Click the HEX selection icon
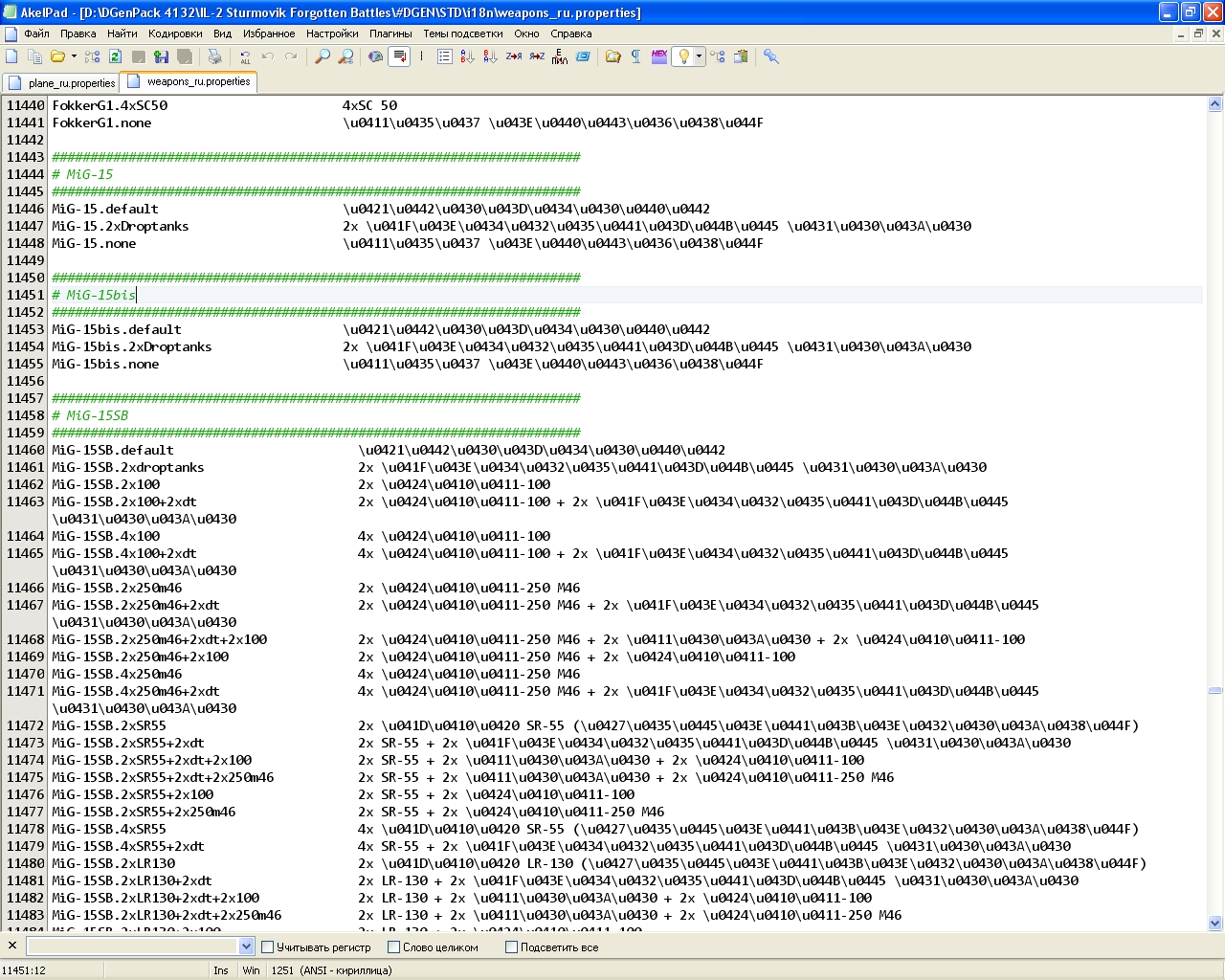The image size is (1225, 980). pos(659,56)
